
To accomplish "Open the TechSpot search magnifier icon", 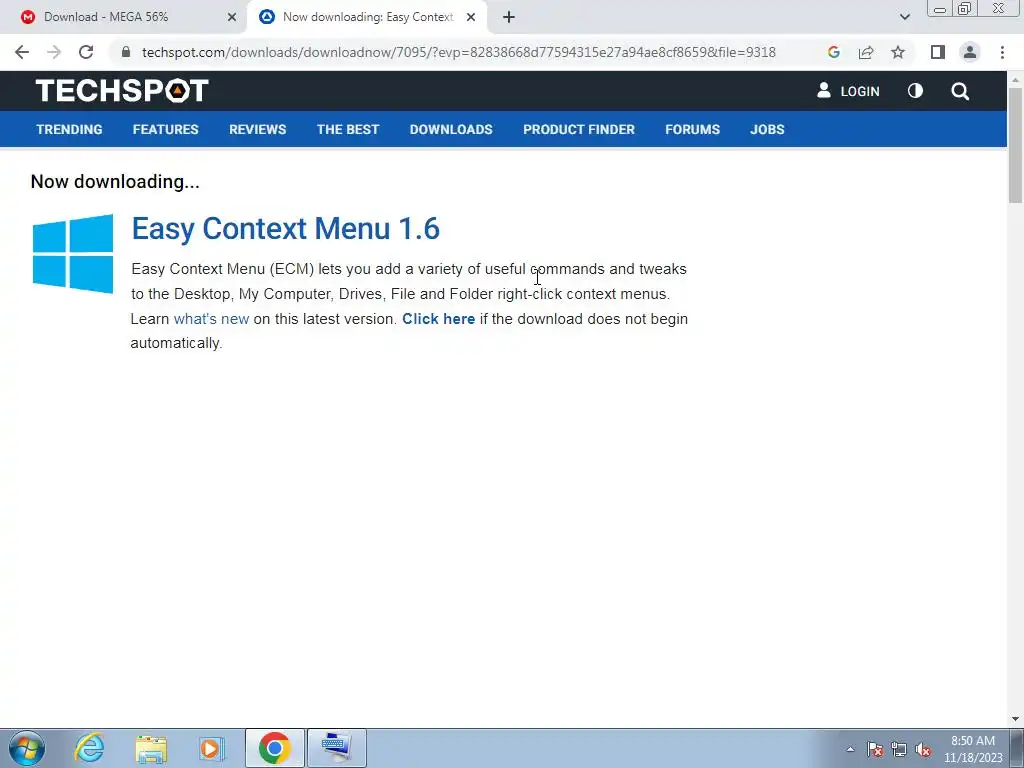I will [x=960, y=91].
